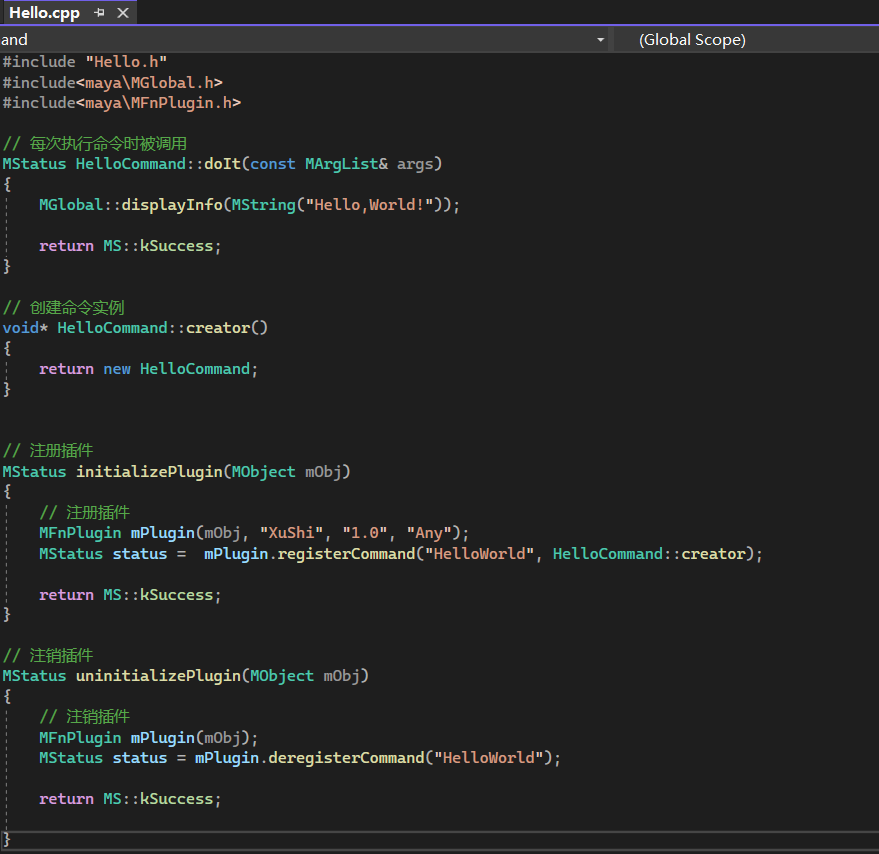Close the Hello.cpp tab
Viewport: 879px width, 854px height.
click(x=123, y=13)
